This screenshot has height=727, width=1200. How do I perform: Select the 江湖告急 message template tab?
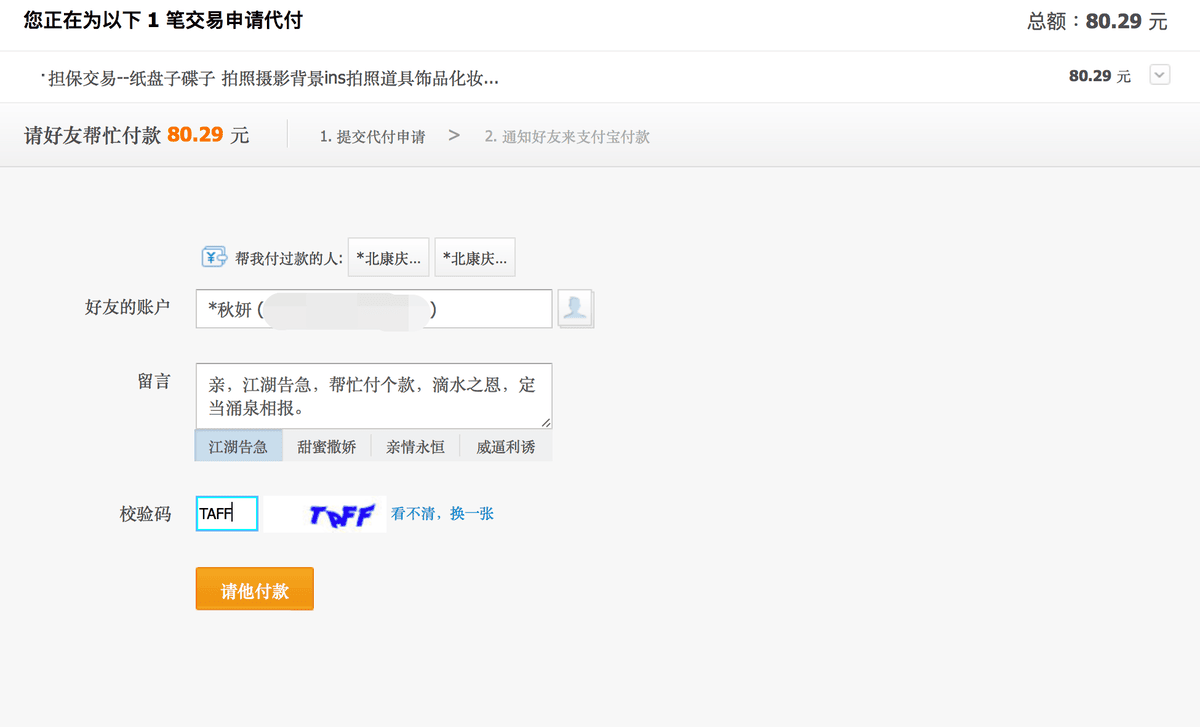pyautogui.click(x=238, y=447)
